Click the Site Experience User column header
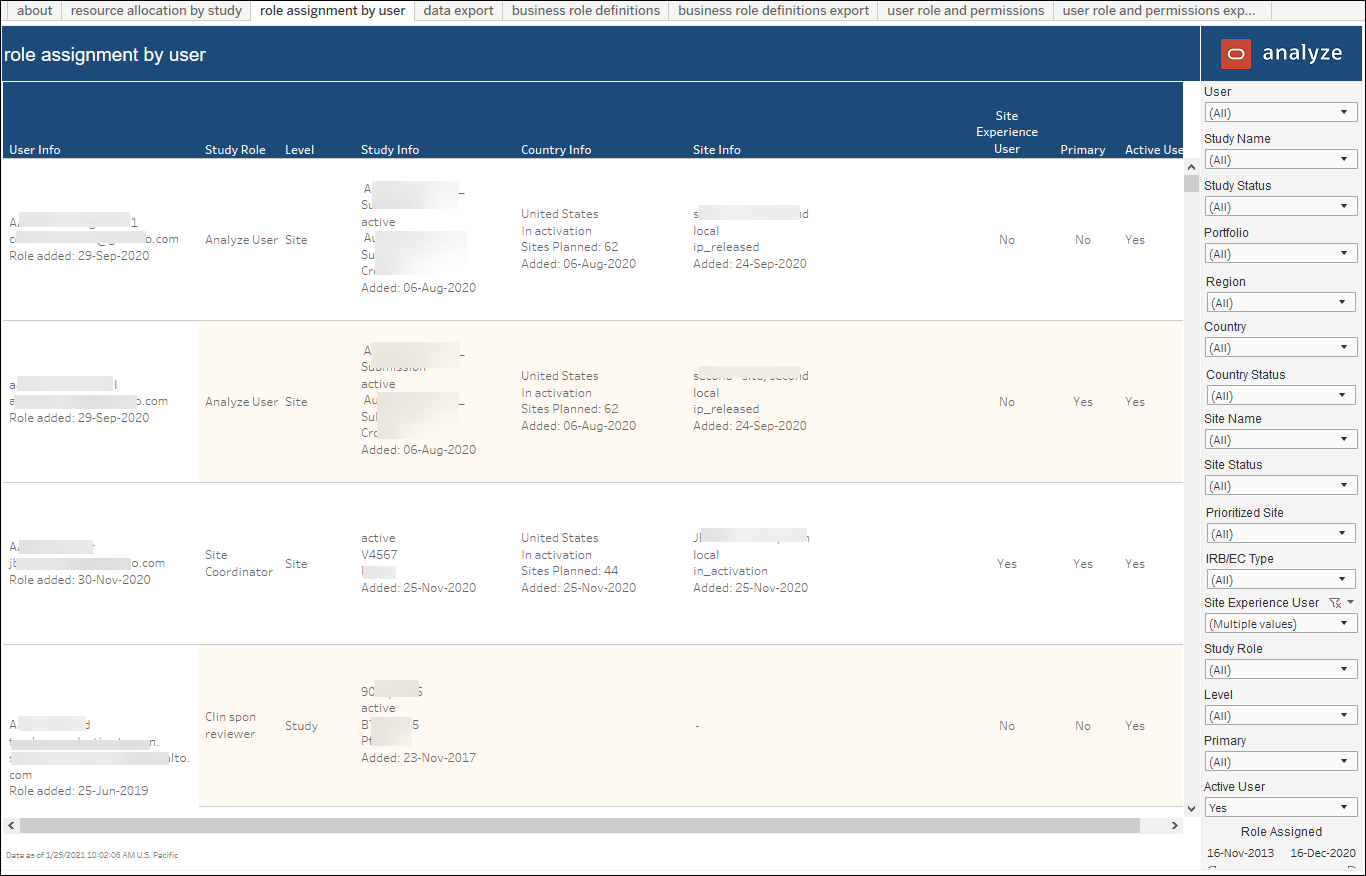 1007,132
